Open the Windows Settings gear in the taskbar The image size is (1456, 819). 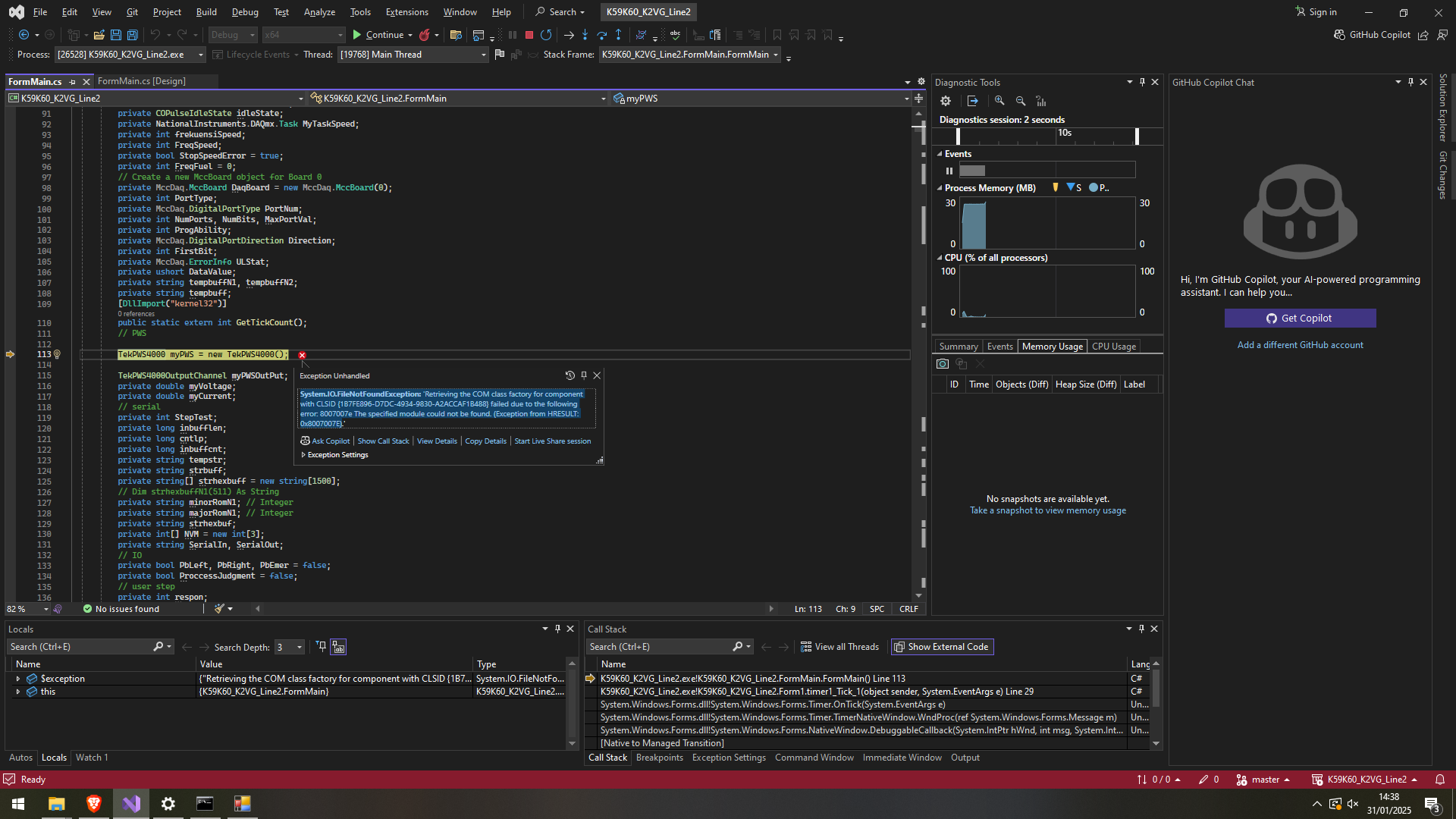coord(168,804)
